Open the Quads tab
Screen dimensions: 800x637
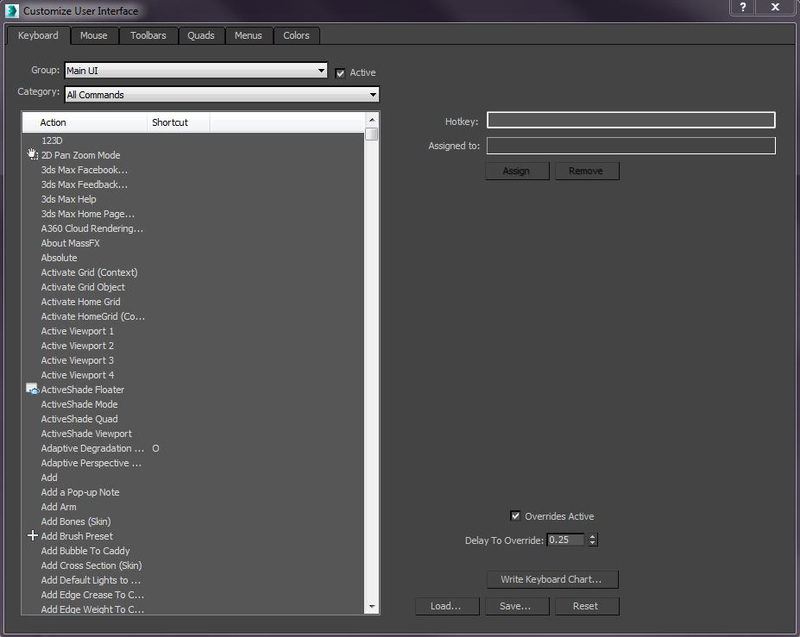coord(201,36)
